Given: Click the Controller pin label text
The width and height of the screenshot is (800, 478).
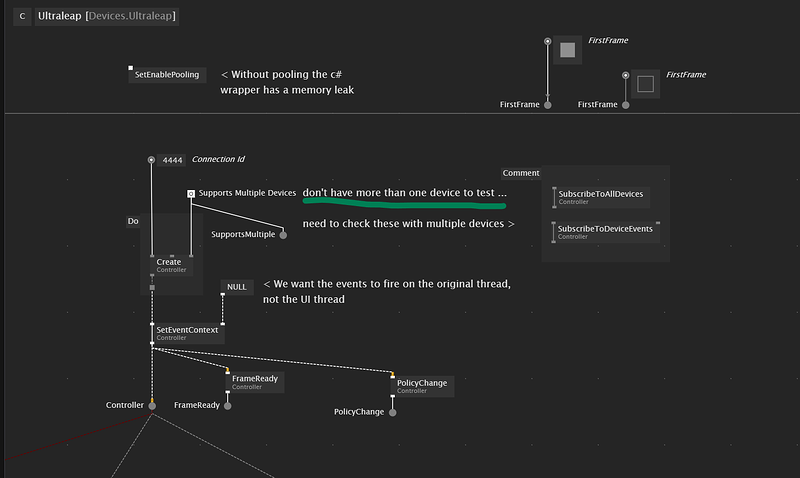Looking at the screenshot, I should [125, 405].
